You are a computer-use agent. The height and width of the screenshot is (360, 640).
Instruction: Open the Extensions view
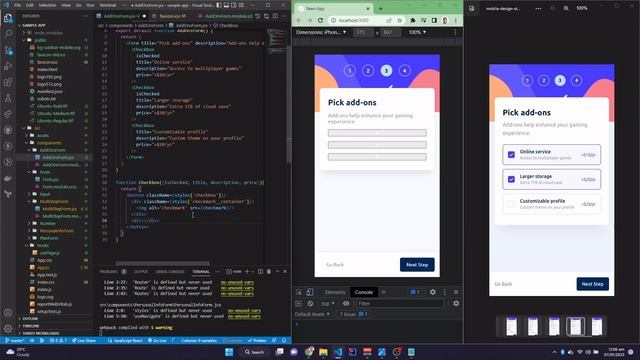click(8, 82)
